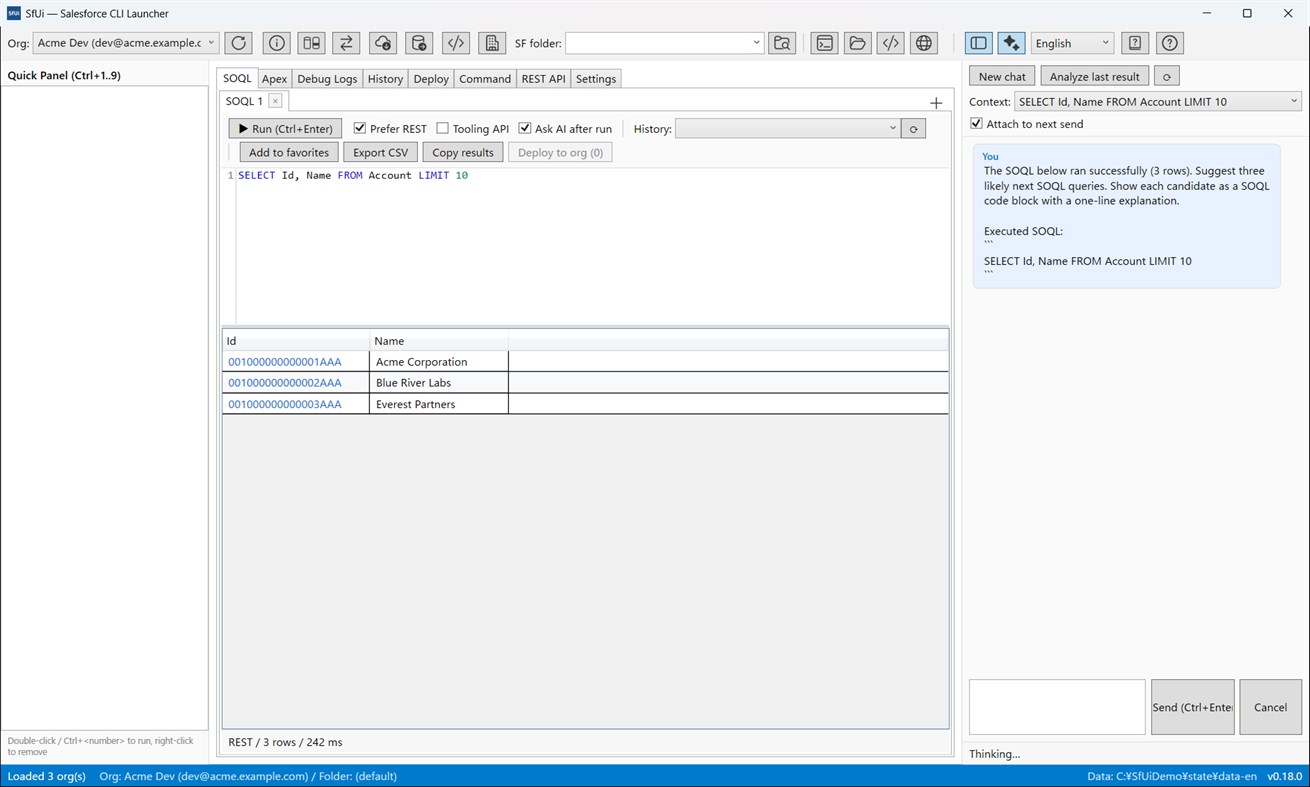
Task: Click the manual book icon beside the language dropdown
Action: tap(1134, 43)
